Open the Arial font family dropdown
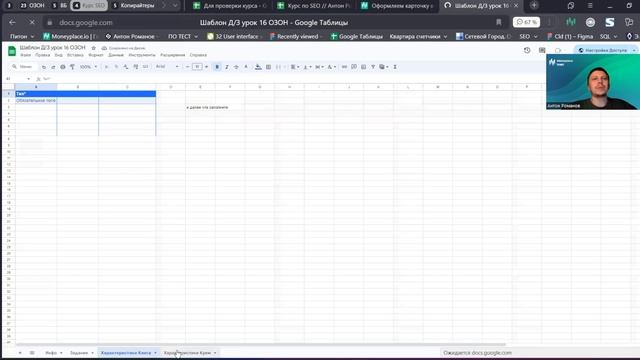The width and height of the screenshot is (640, 360). pos(167,67)
